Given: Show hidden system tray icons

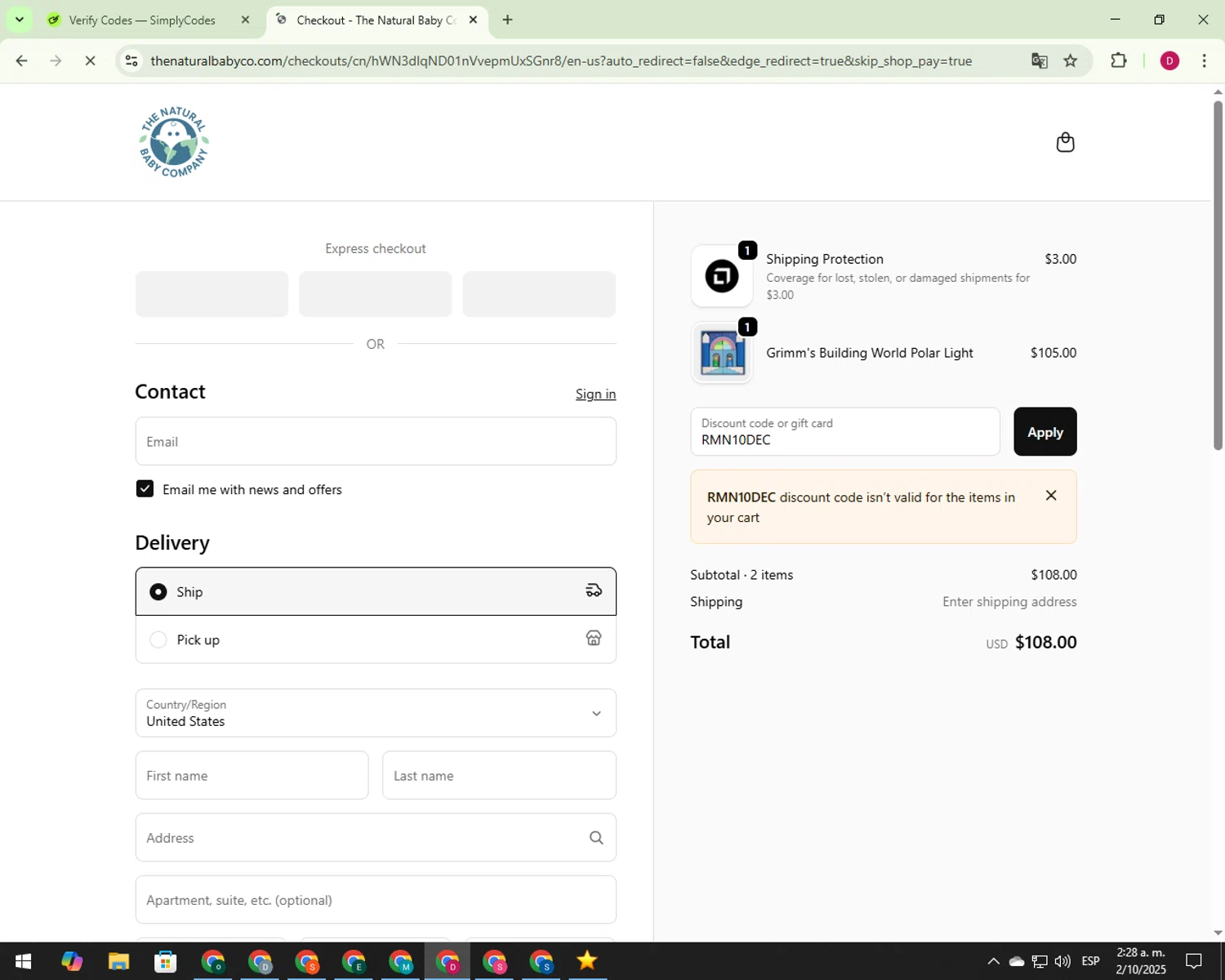Looking at the screenshot, I should pyautogui.click(x=993, y=961).
